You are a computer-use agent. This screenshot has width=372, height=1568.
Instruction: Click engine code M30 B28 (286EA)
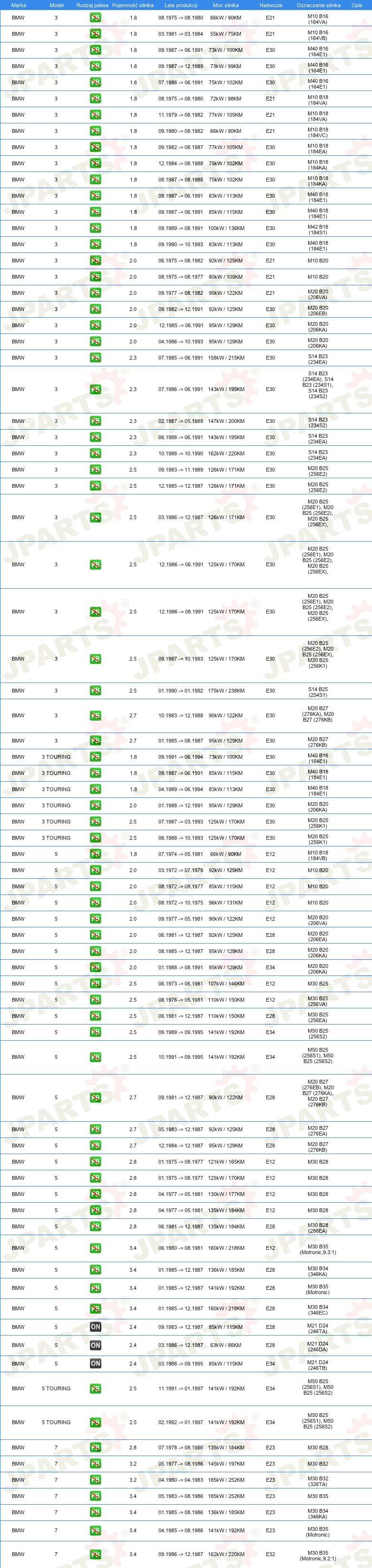[317, 1228]
